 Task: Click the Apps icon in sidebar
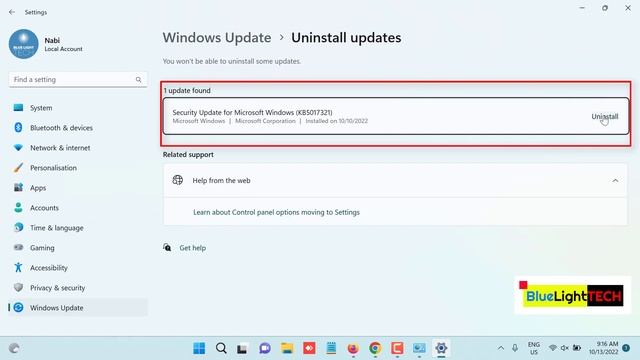18,187
